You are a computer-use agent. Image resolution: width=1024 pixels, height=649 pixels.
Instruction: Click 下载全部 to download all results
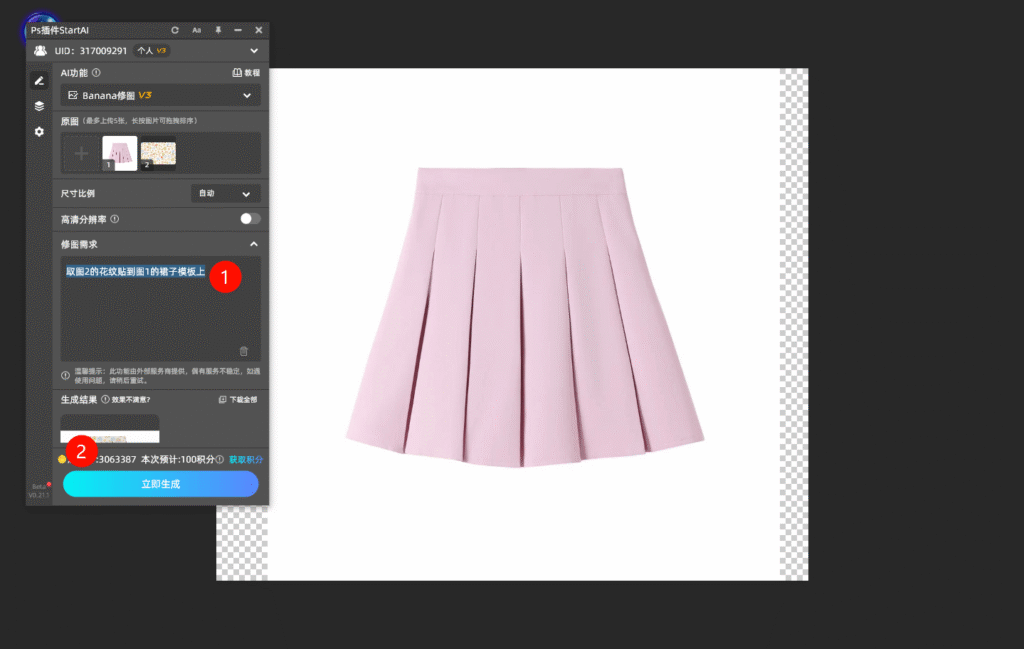tap(238, 399)
